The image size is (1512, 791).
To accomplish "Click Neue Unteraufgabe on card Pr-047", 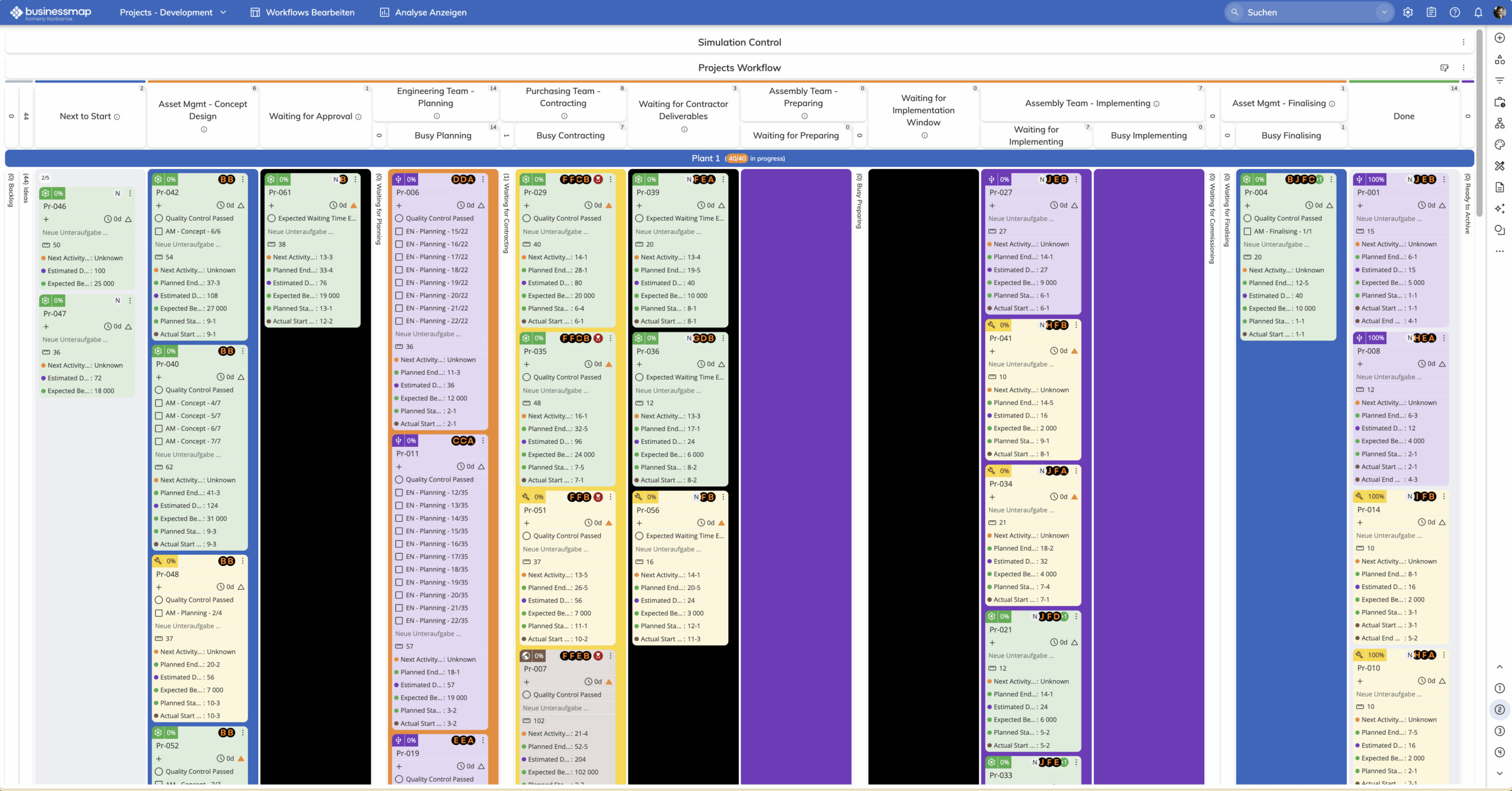I will tap(75, 339).
